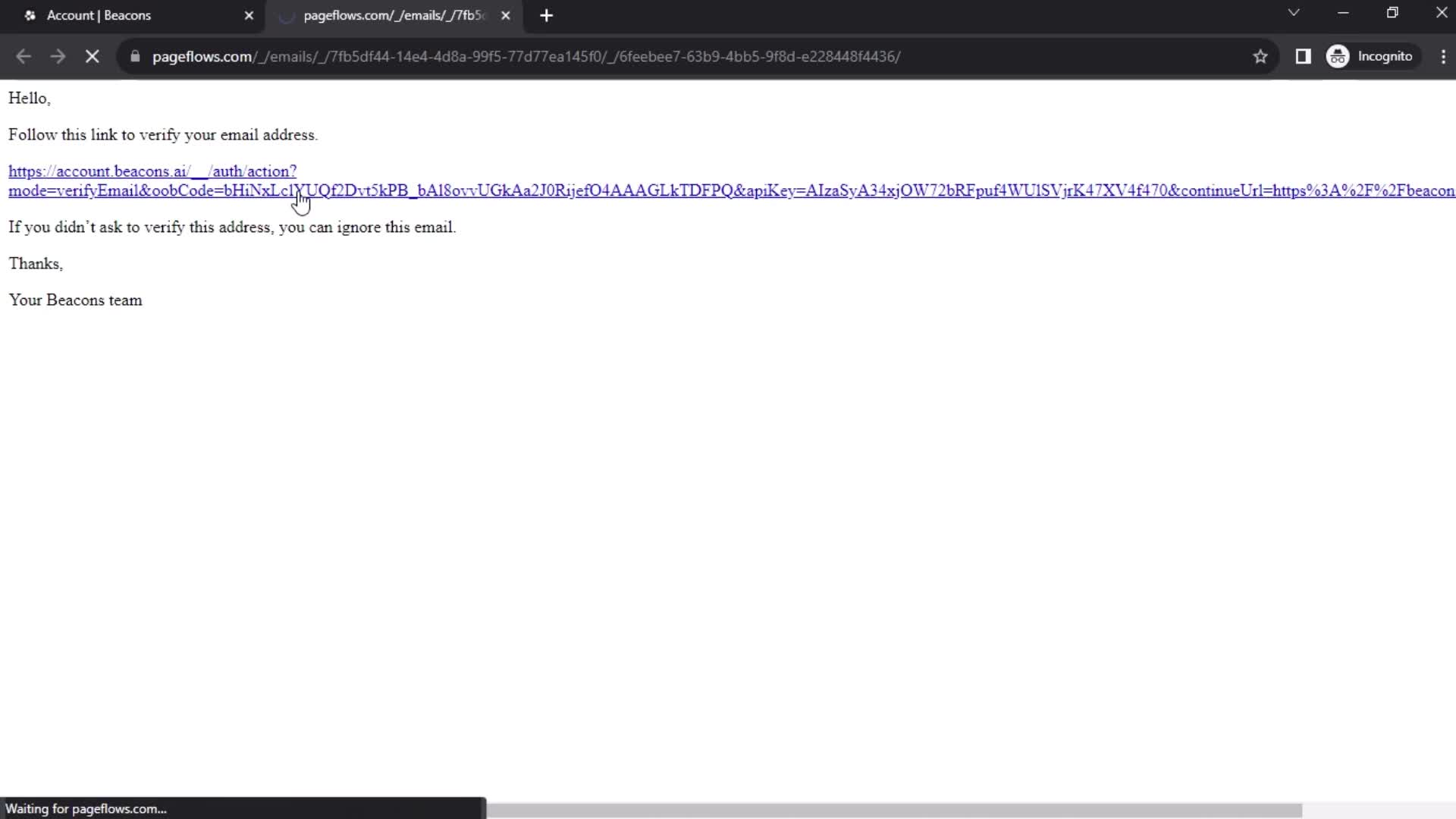Click the back navigation arrow icon
This screenshot has width=1456, height=819.
pyautogui.click(x=24, y=56)
